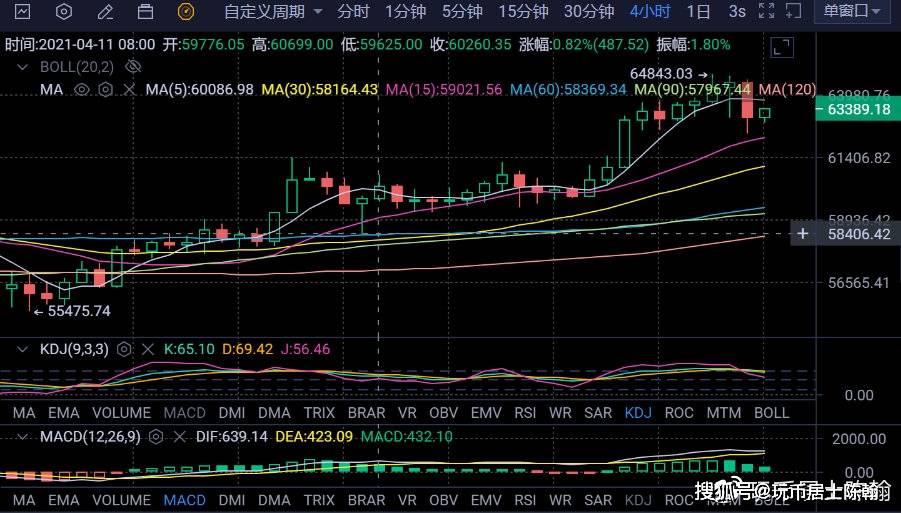
Task: Select the 4小时 timeframe
Action: pyautogui.click(x=650, y=11)
